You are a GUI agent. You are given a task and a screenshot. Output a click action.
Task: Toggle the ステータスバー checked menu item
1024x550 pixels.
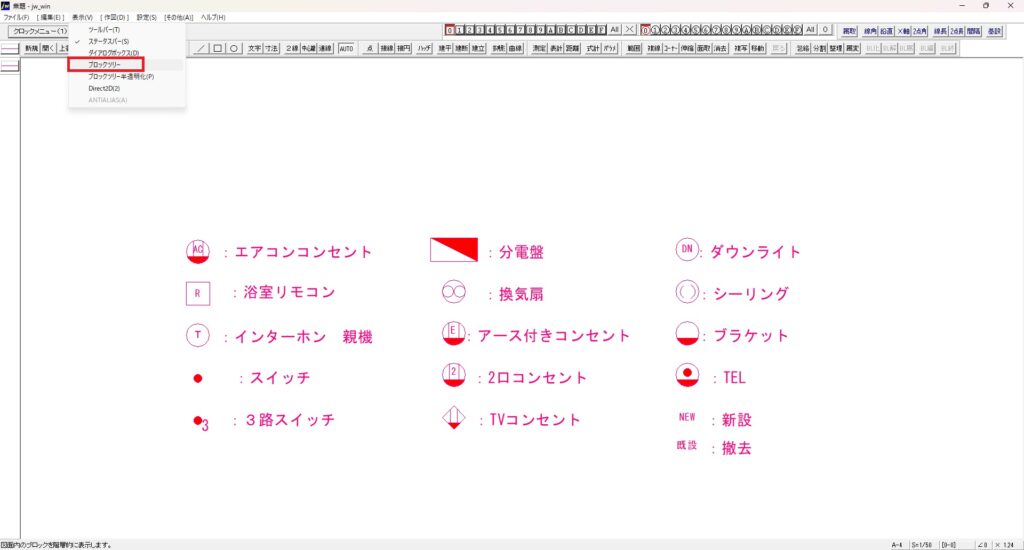(x=109, y=41)
